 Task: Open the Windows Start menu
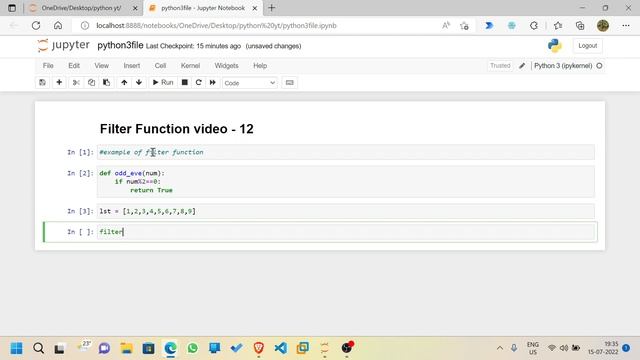click(x=16, y=348)
